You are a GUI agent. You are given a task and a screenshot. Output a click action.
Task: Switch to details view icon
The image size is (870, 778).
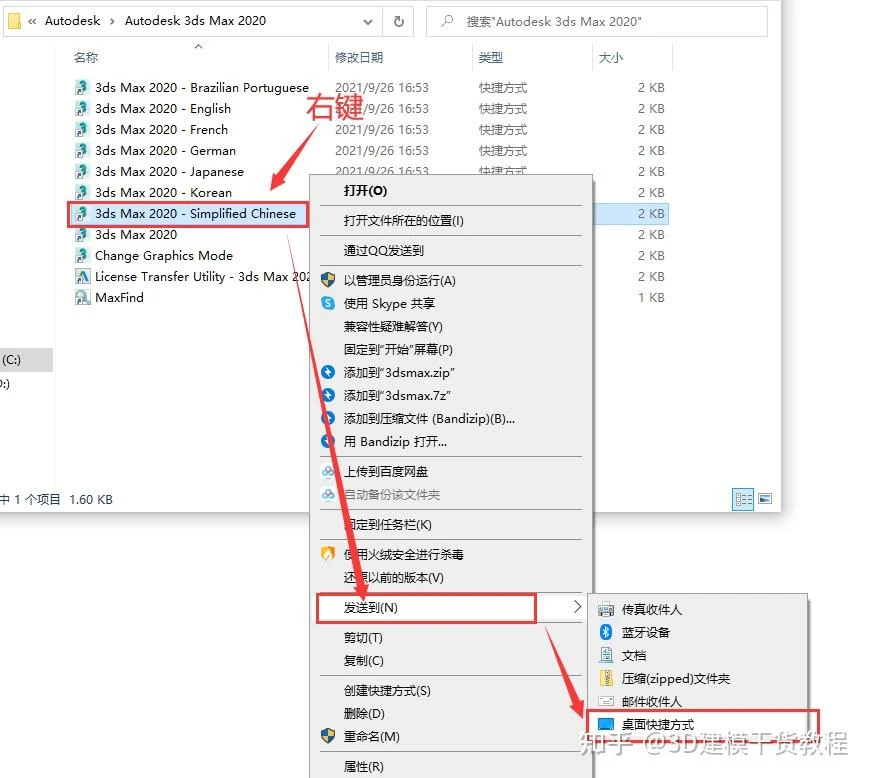tap(743, 498)
